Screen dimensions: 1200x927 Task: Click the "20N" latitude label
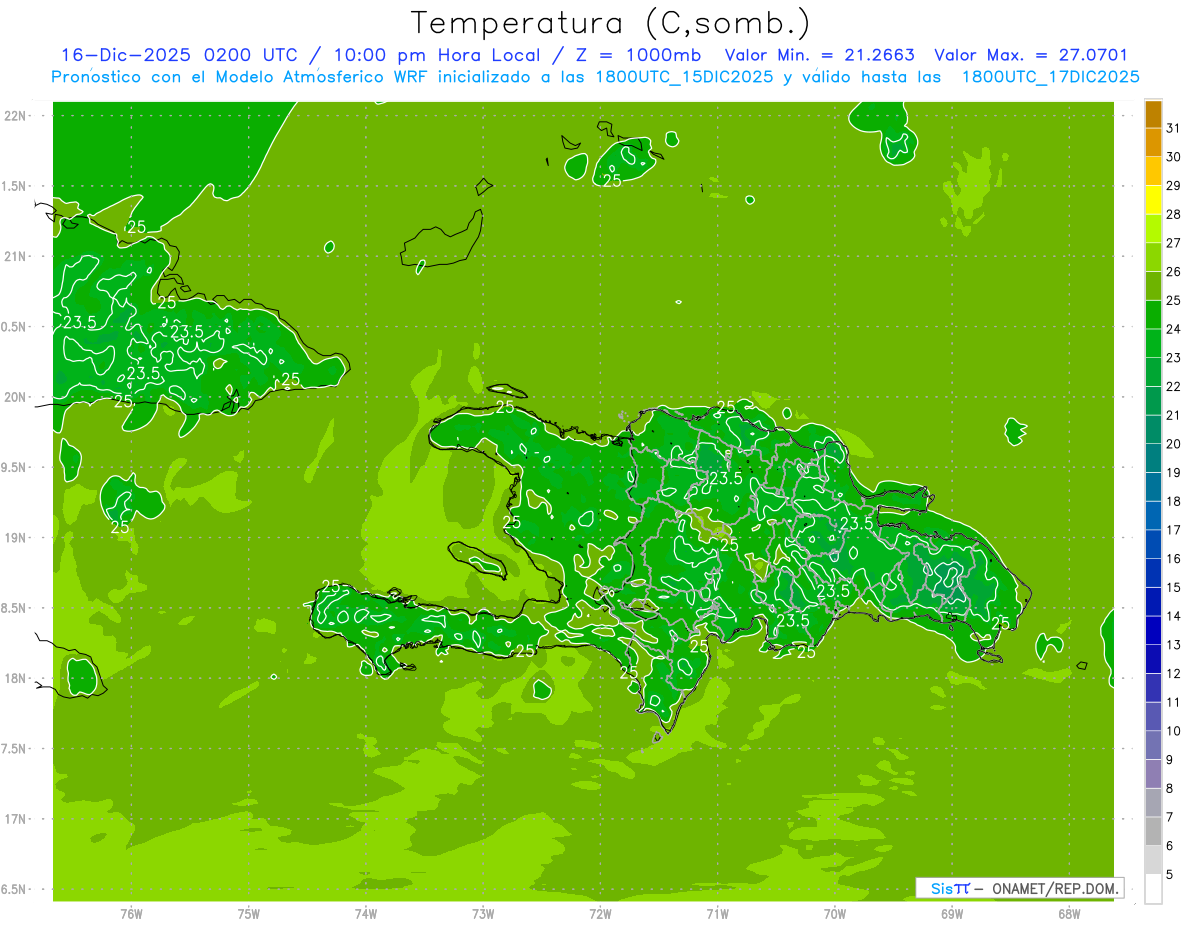(x=17, y=397)
